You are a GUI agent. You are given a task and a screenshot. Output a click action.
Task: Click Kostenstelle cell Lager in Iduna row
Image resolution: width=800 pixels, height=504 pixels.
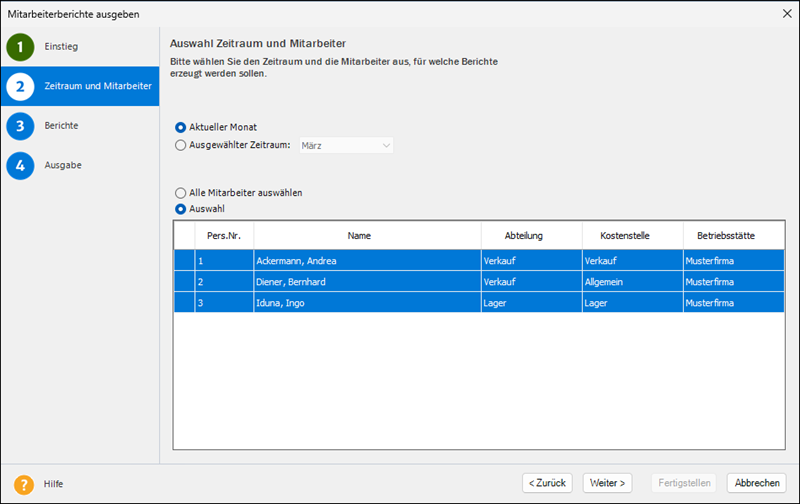click(633, 303)
